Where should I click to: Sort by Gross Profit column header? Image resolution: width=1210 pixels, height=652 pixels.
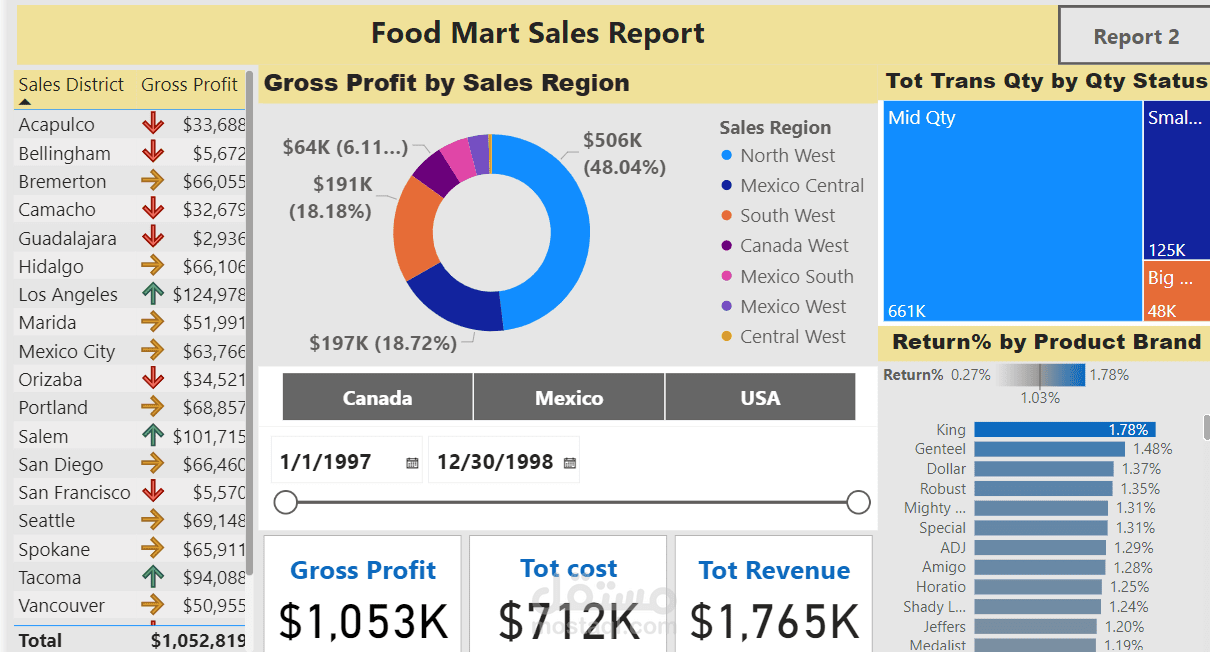tap(189, 85)
